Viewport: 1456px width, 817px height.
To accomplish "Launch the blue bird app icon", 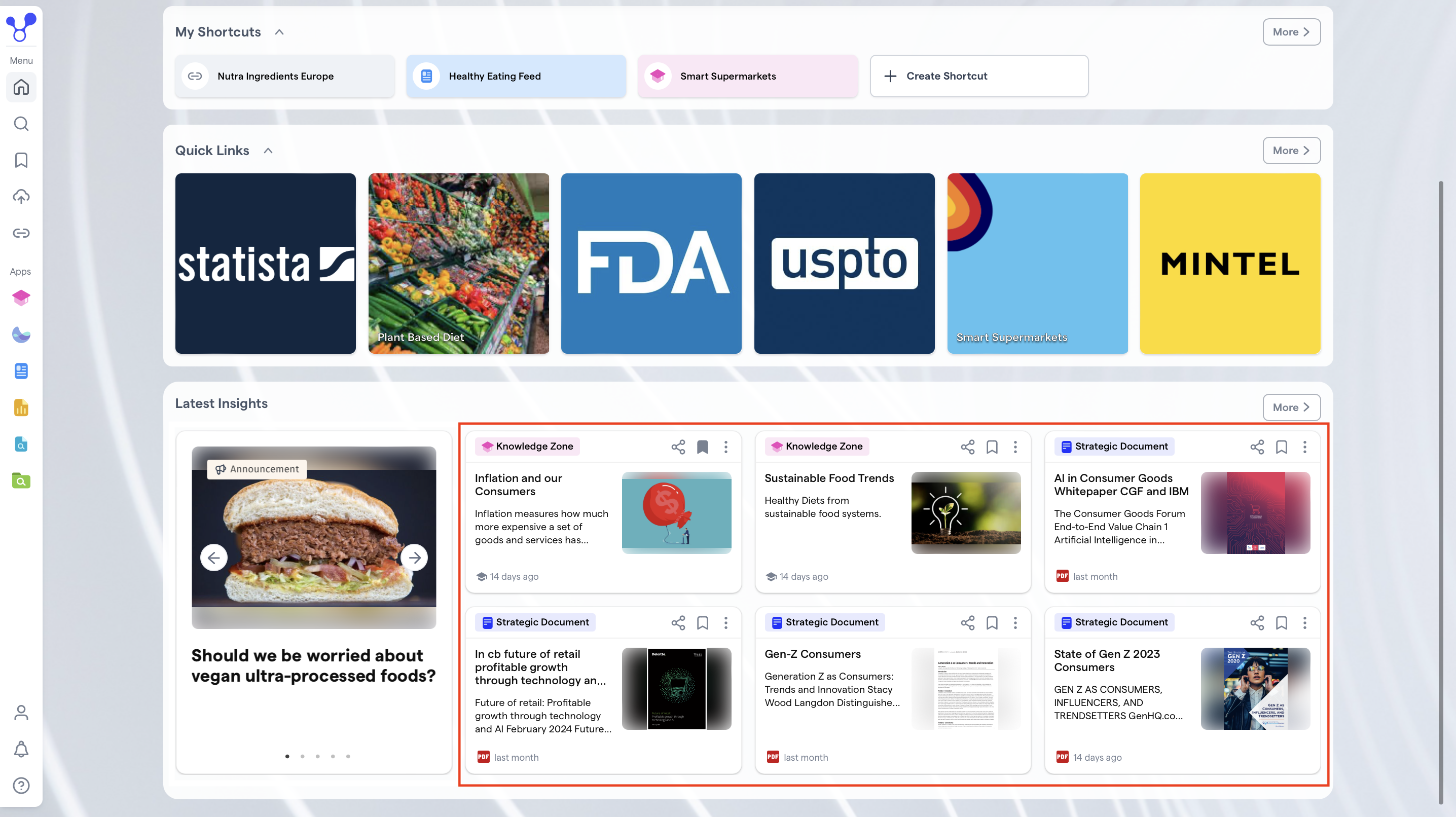I will point(21,335).
